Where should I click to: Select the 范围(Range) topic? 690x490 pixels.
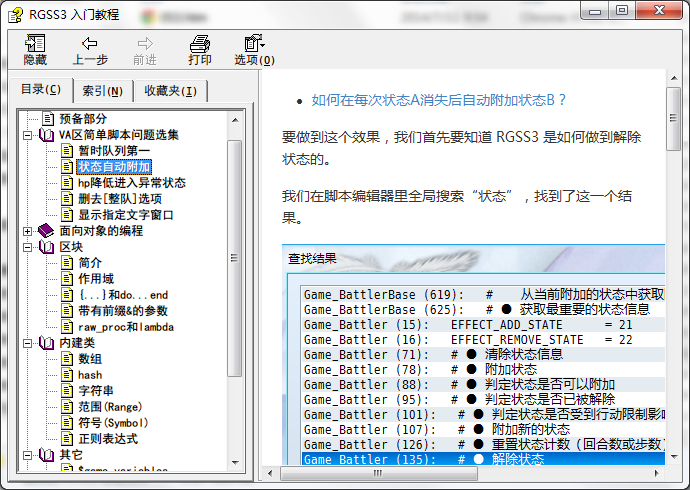(110, 407)
